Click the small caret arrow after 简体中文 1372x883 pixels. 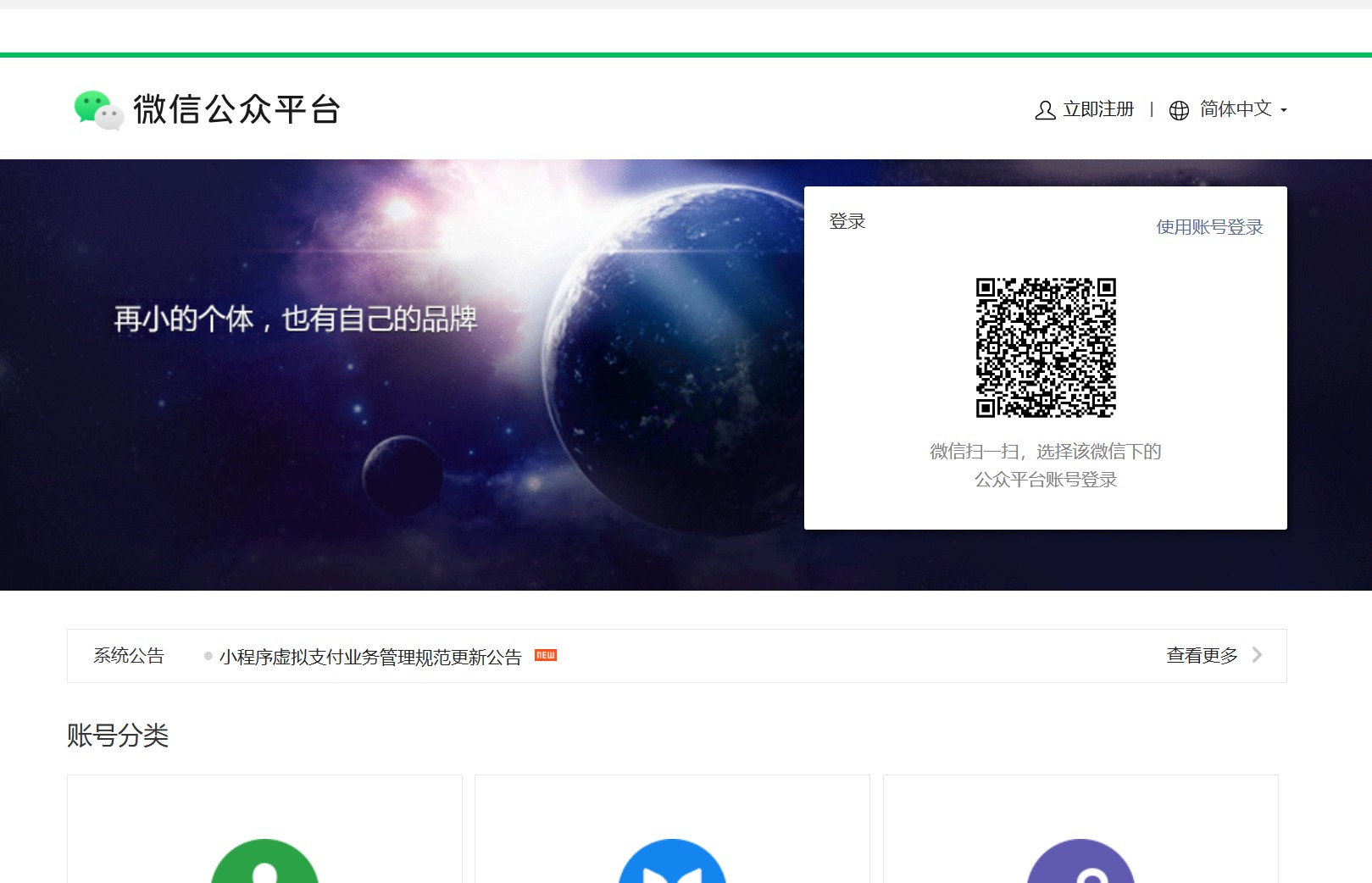1284,110
